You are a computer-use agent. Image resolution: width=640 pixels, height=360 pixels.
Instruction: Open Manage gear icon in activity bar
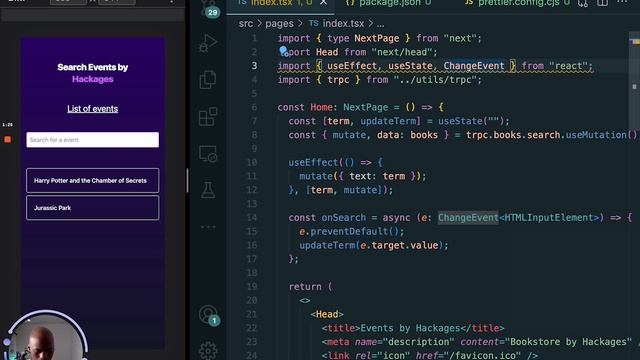coord(208,350)
